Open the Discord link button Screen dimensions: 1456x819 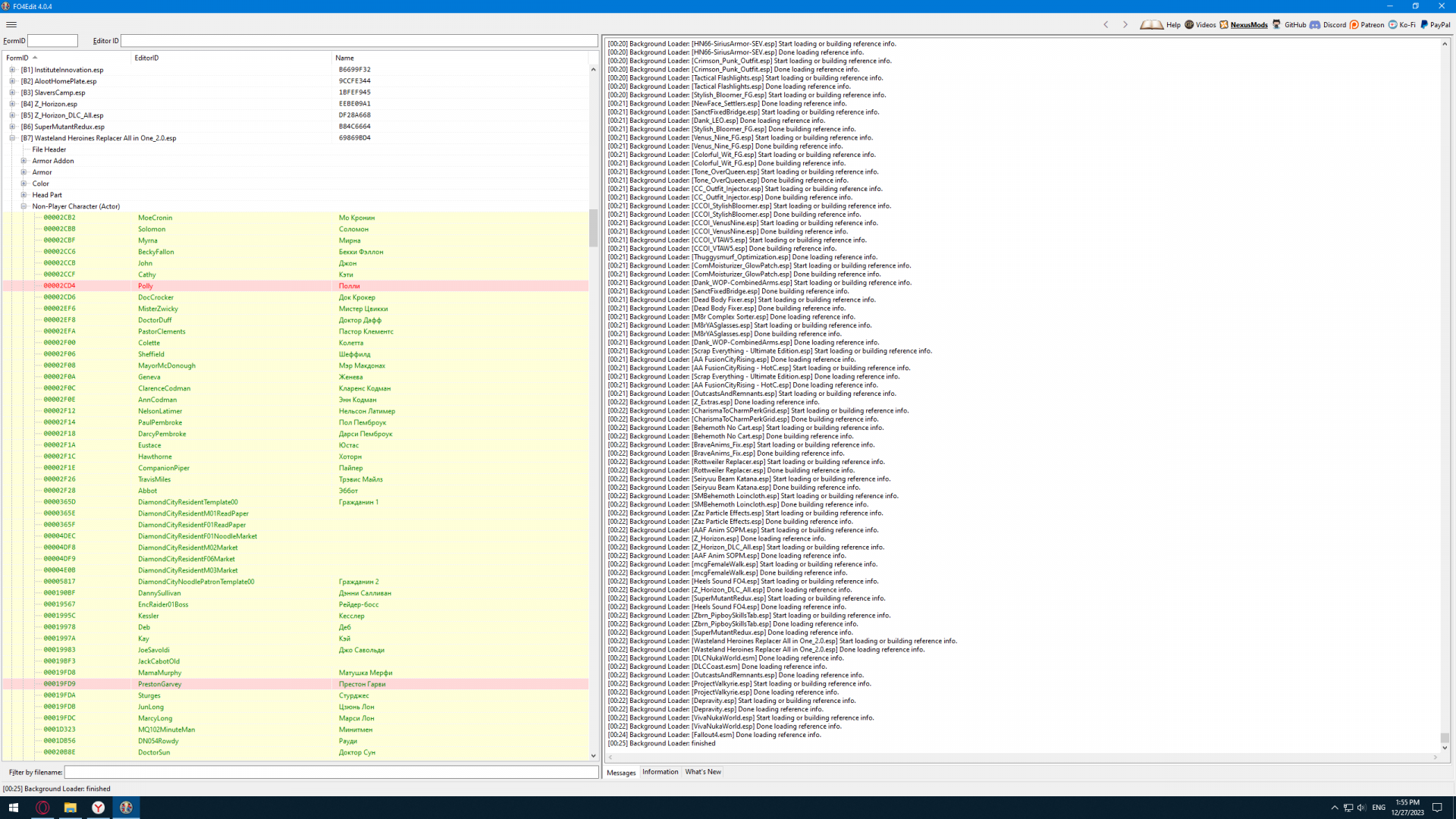click(1328, 24)
